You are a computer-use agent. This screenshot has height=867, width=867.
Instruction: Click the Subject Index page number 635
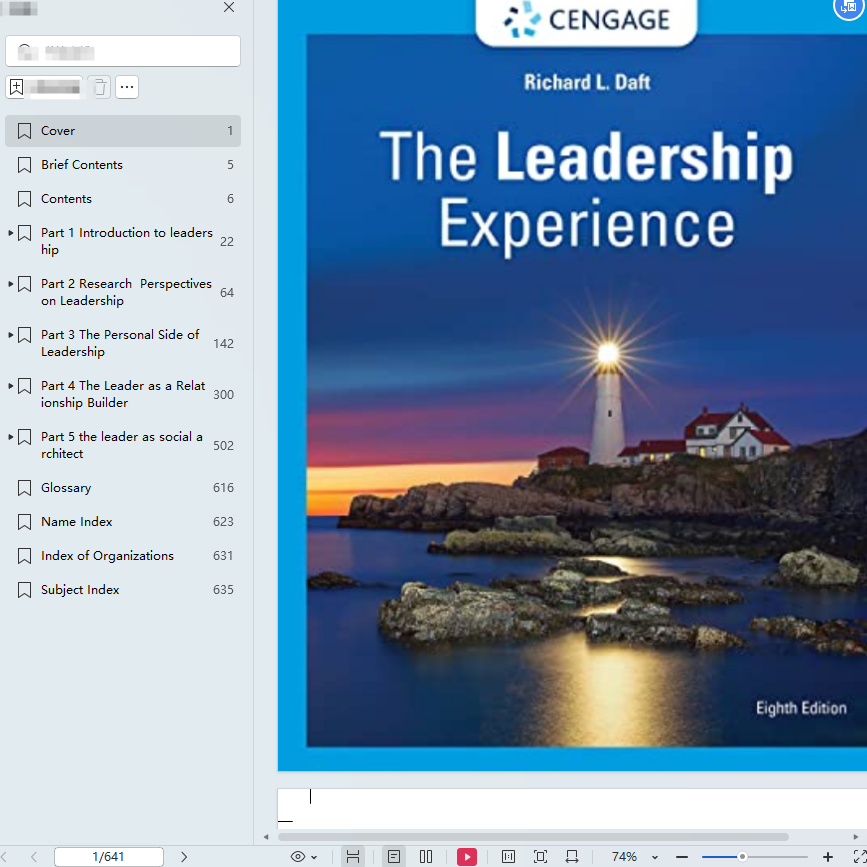click(x=223, y=590)
